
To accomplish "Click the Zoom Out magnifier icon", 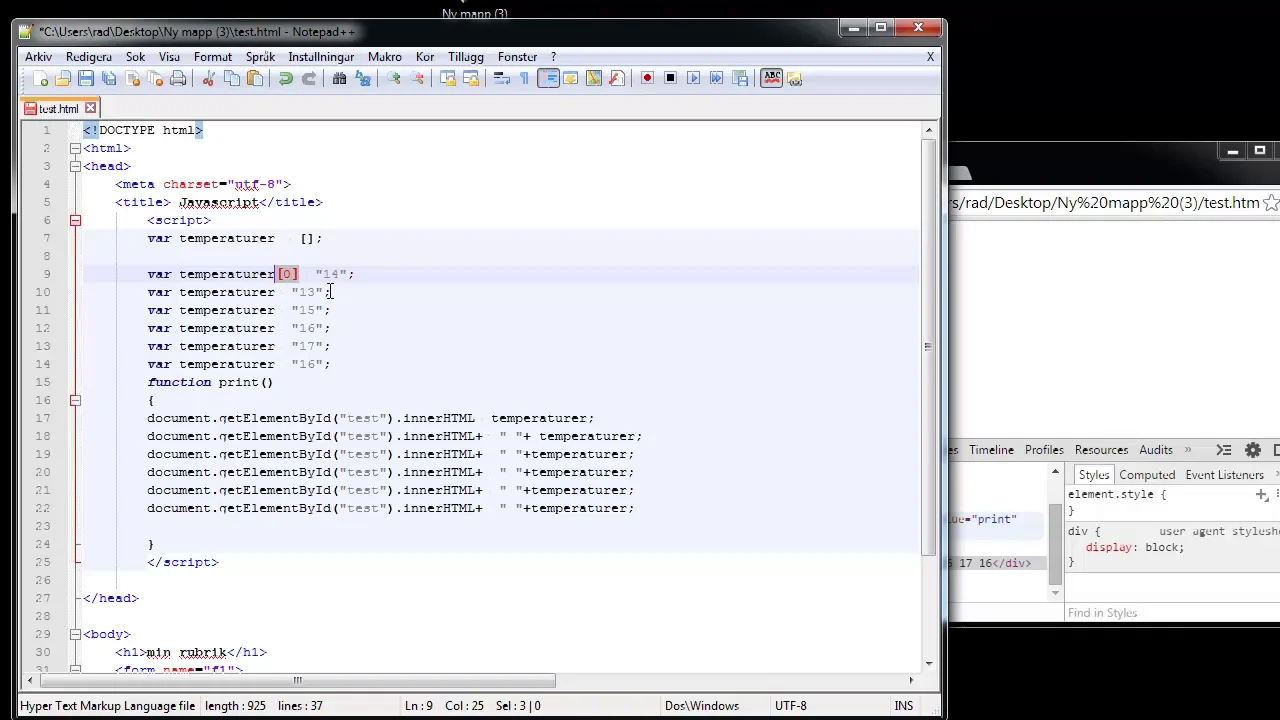I will coord(417,78).
